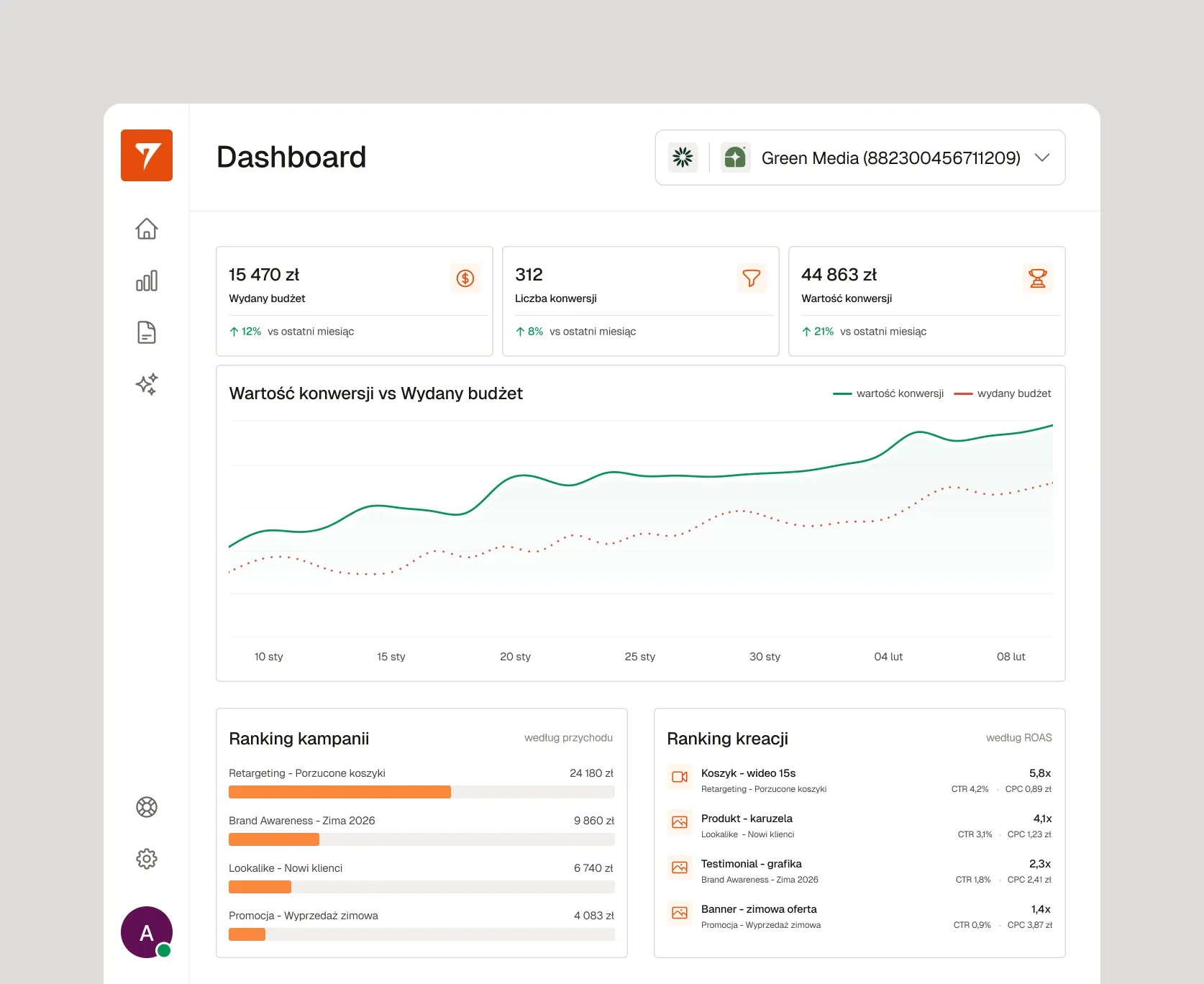Toggle the wydany budżet chart legend
Screen dimensions: 1204x984
point(1003,393)
